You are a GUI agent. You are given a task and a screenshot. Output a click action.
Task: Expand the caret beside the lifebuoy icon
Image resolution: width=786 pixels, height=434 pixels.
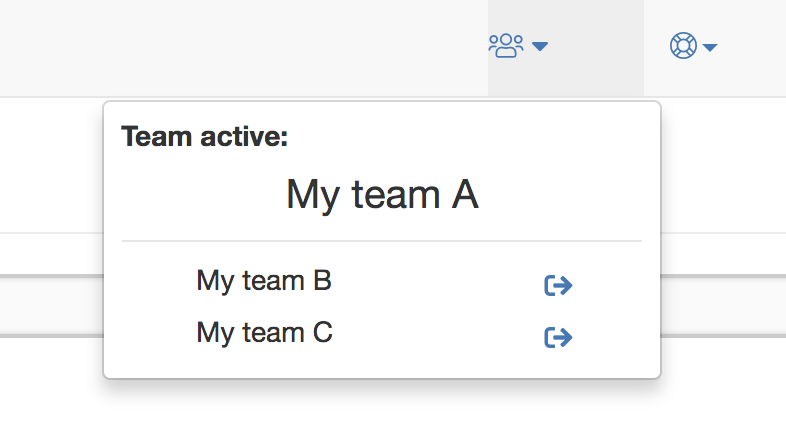coord(710,48)
